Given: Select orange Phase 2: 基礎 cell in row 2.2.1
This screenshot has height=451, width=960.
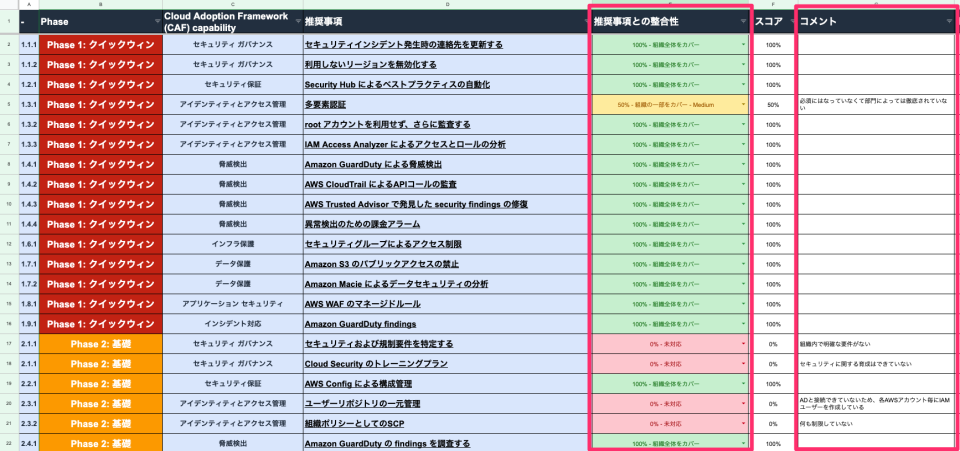Looking at the screenshot, I should (98, 384).
